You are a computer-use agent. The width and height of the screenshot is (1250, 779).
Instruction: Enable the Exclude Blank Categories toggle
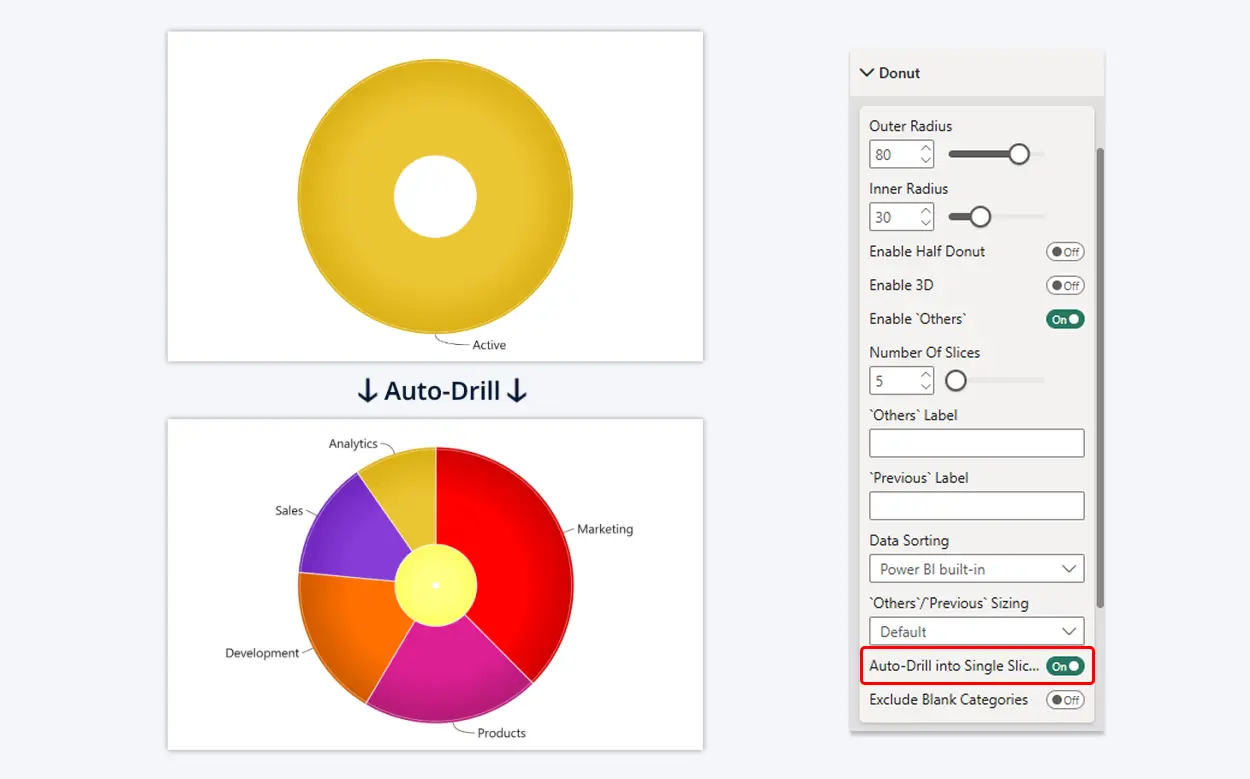click(1064, 700)
